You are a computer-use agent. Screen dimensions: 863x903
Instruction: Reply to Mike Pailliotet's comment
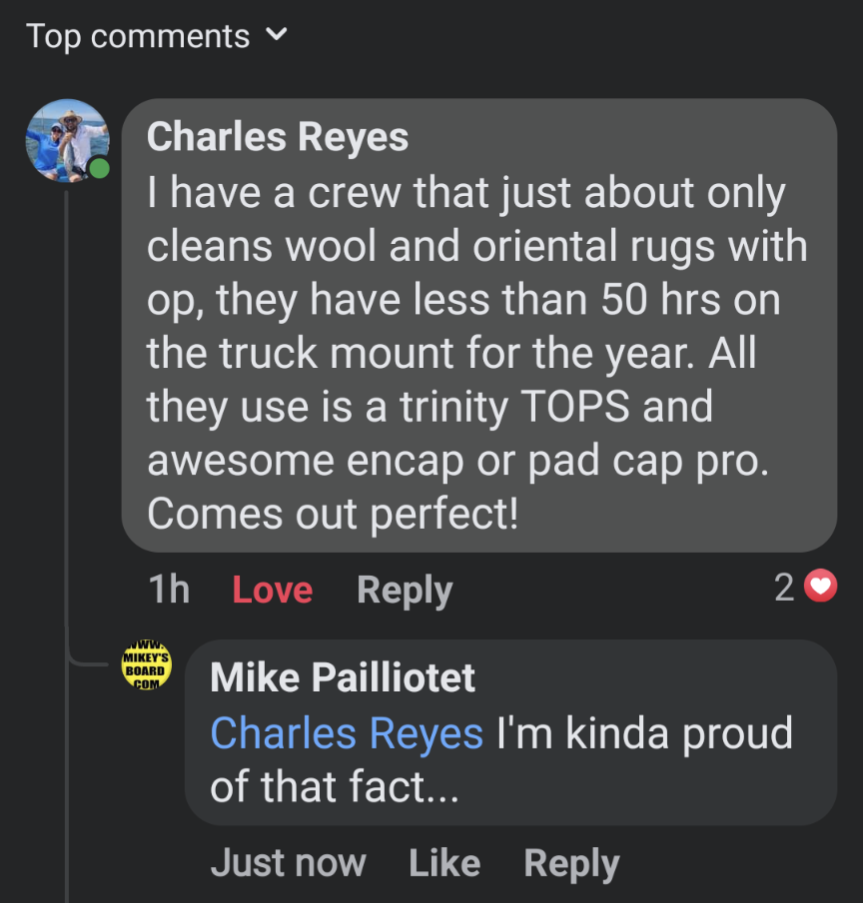point(571,863)
